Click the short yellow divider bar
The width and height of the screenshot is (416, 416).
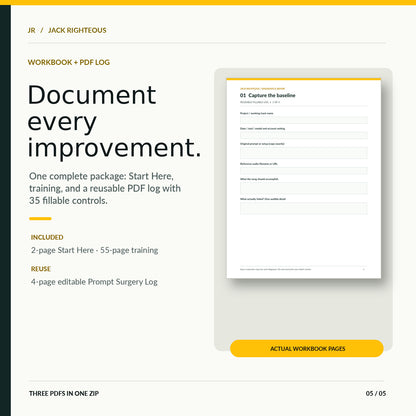point(40,219)
